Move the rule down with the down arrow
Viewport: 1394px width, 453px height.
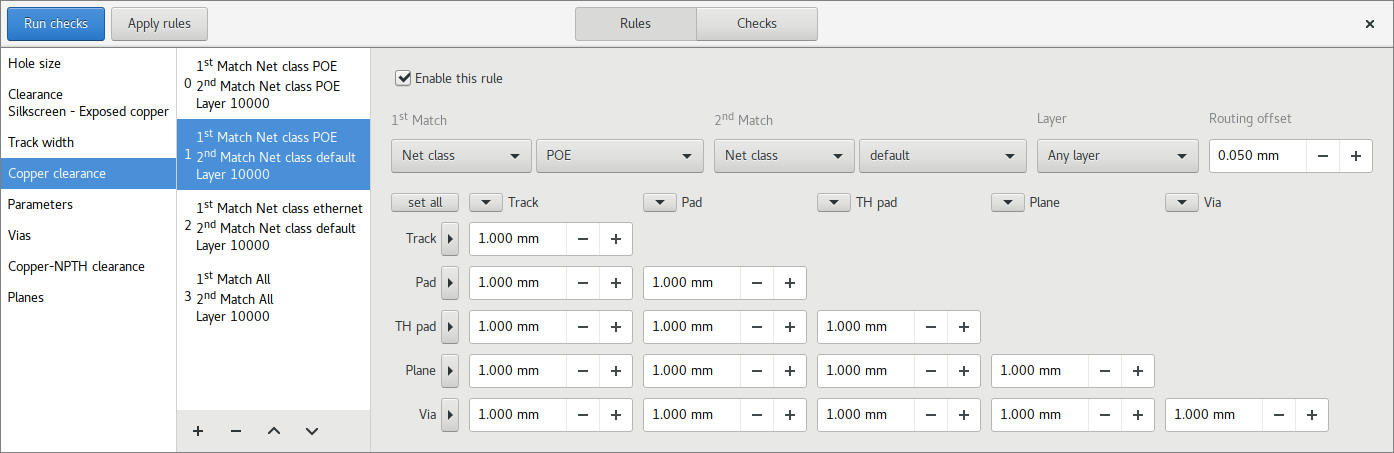[312, 431]
